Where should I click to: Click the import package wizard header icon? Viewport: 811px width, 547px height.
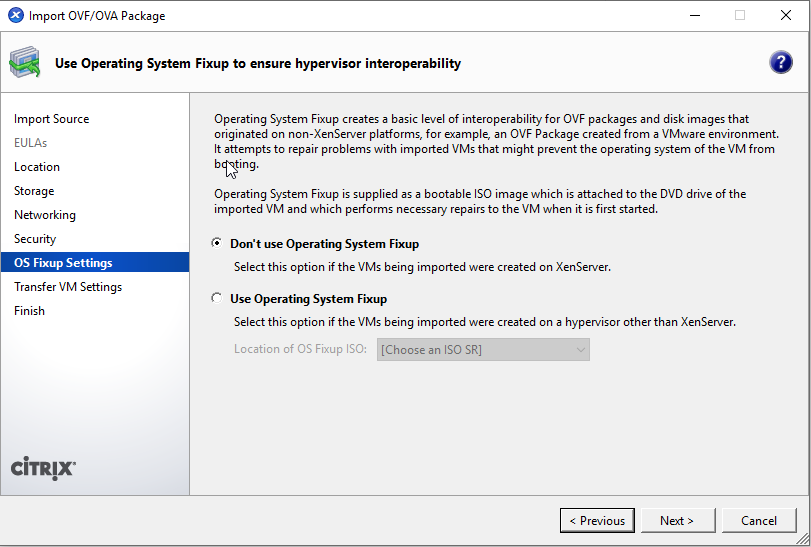click(x=24, y=63)
